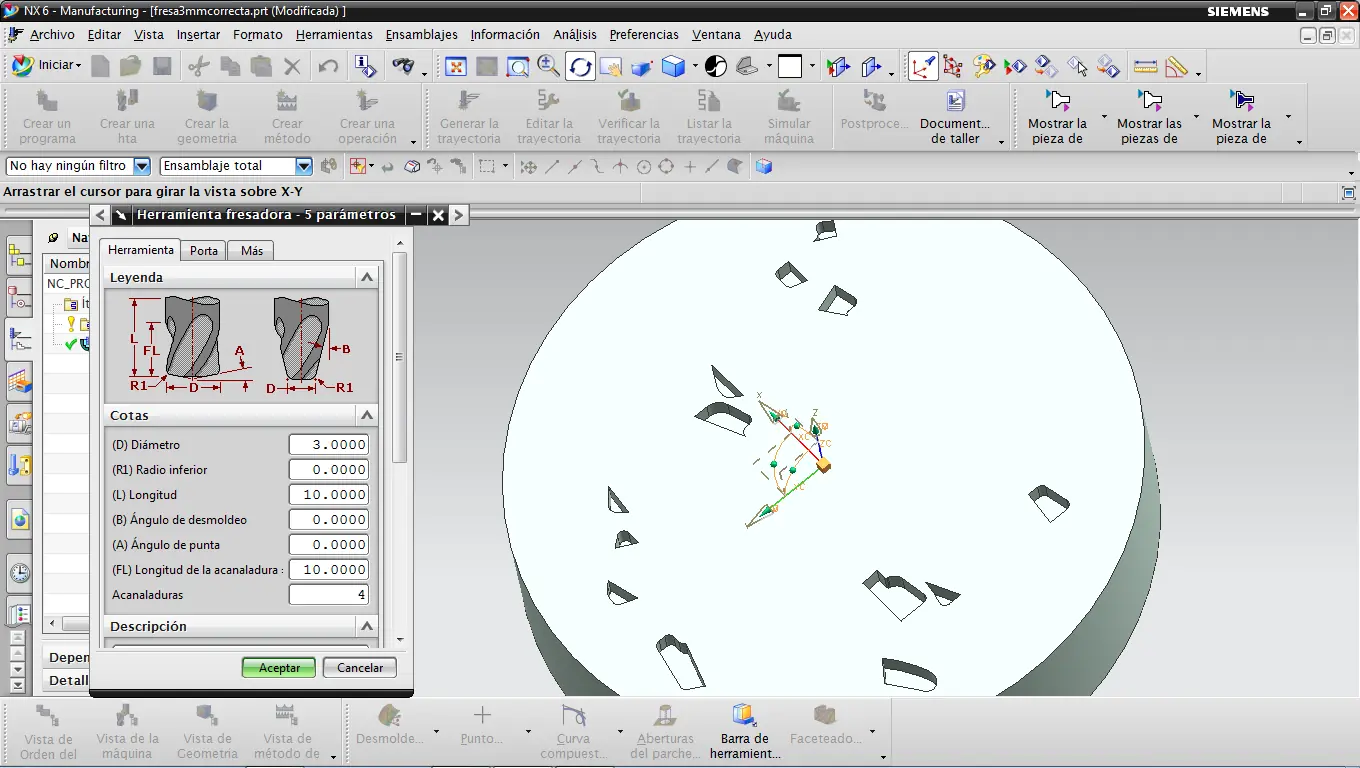This screenshot has height=768, width=1360.
Task: Open the 'No hay ningún filtro' dropdown
Action: [x=141, y=166]
